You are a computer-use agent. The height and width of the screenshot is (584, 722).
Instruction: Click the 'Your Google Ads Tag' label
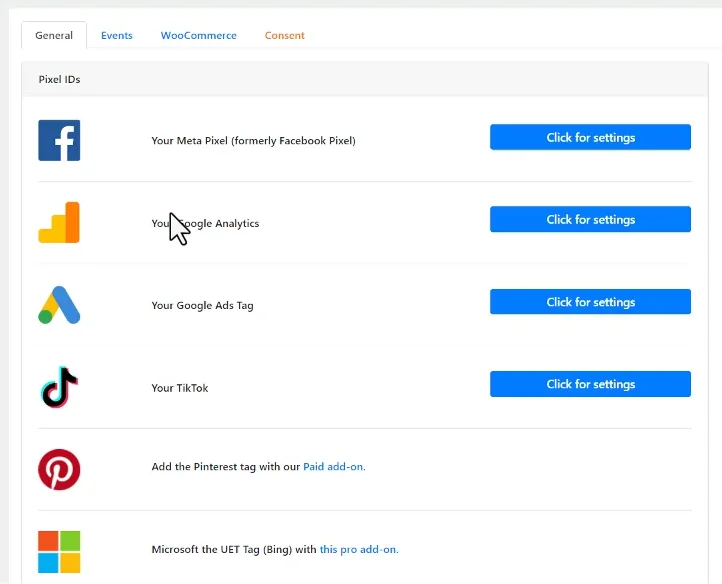203,305
